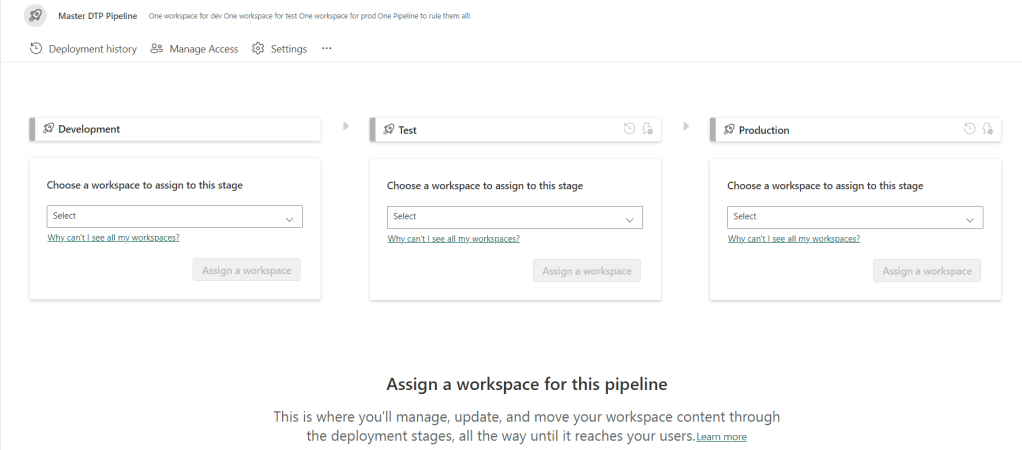Click Test stage deployment rules icon

point(647,129)
